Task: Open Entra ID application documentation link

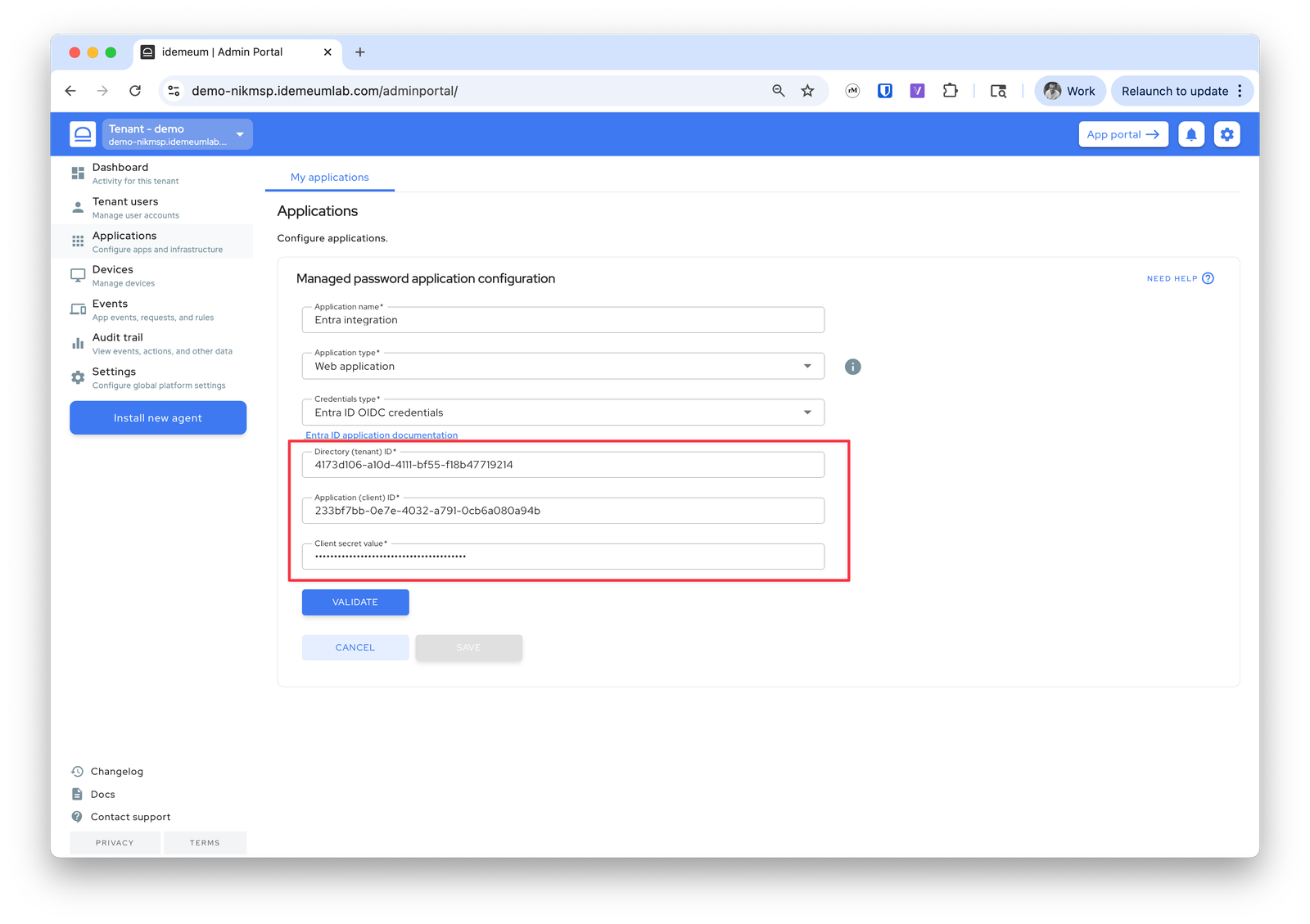Action: click(x=382, y=435)
